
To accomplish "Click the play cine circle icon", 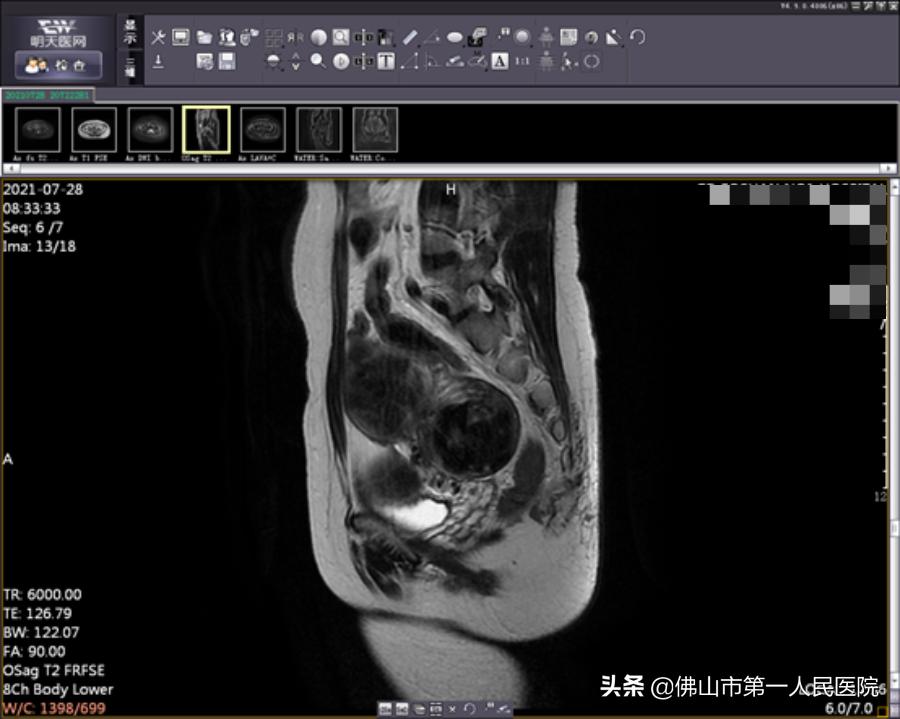I will coord(341,61).
